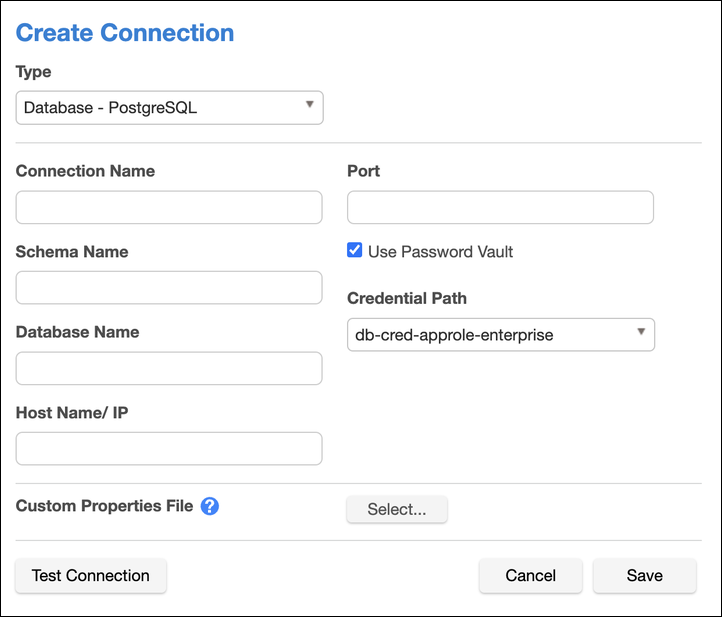This screenshot has width=722, height=617.
Task: Open the Type dropdown showing Database - PostgreSQL
Action: [169, 108]
